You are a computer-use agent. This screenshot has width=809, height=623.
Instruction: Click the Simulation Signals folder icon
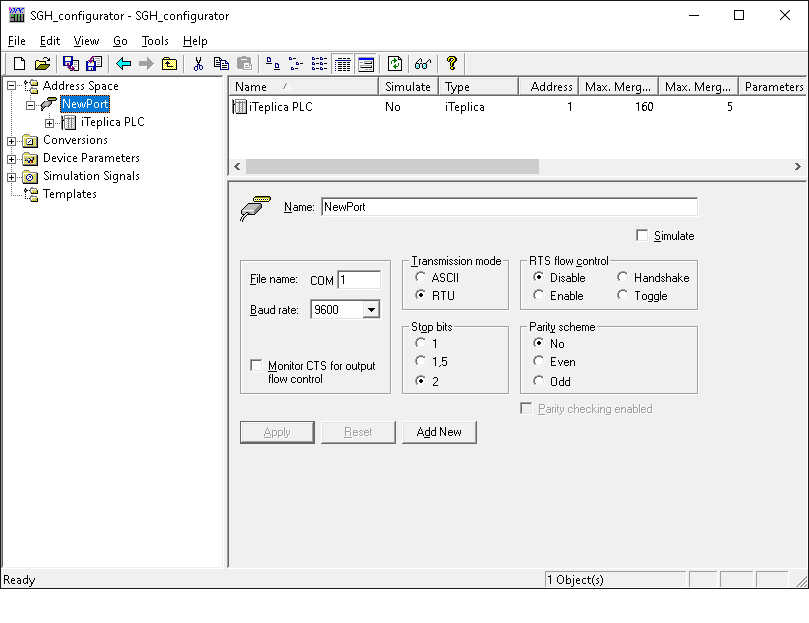point(30,177)
